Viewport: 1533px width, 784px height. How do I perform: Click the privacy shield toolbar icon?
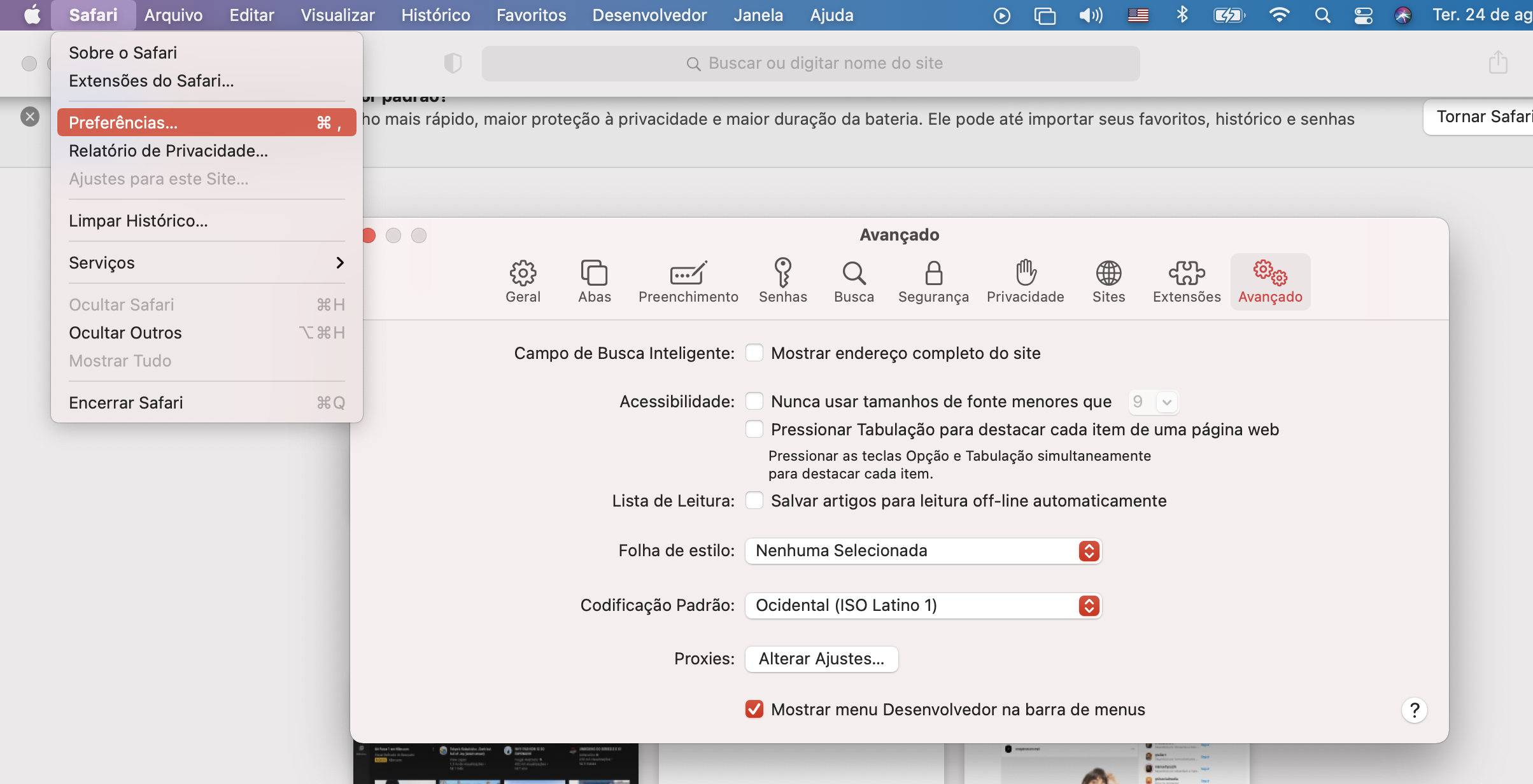point(453,63)
